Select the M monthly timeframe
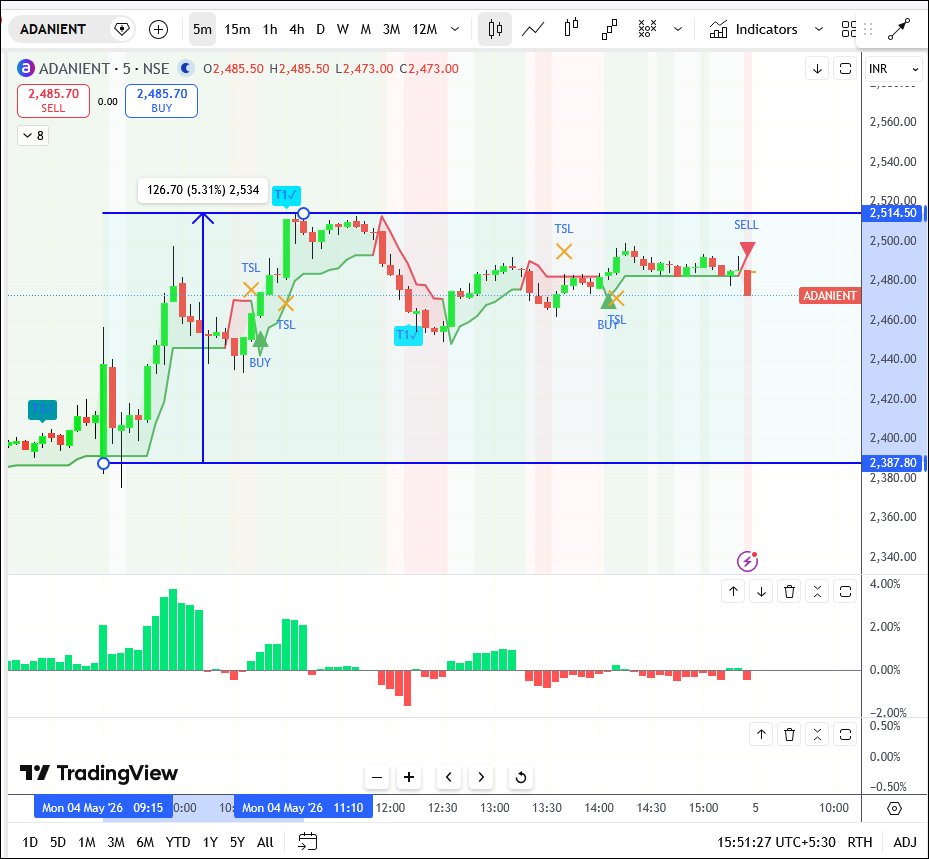Viewport: 929px width, 859px height. pos(366,29)
